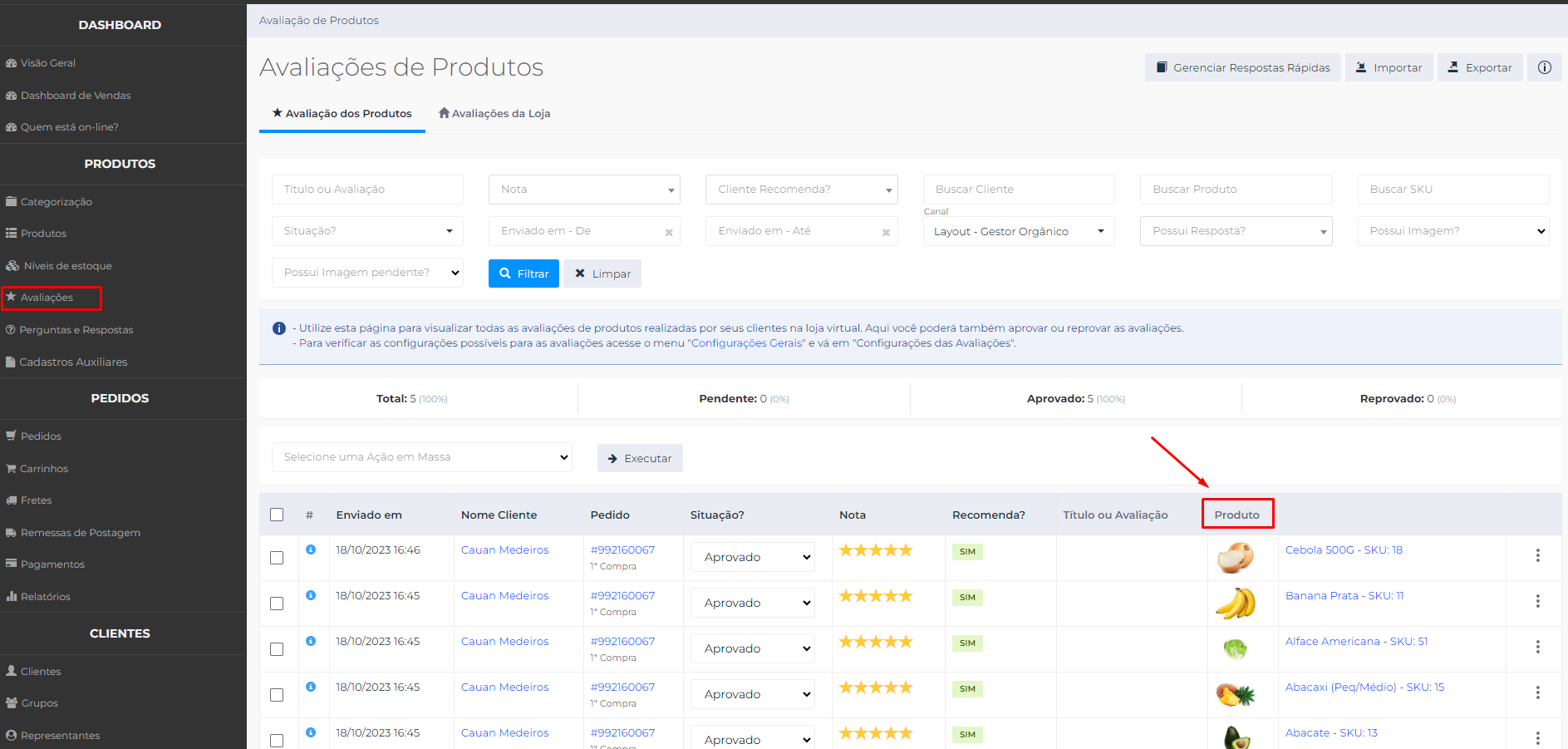Click the info icon beside 18/10/2023 16:46 row

coord(311,549)
